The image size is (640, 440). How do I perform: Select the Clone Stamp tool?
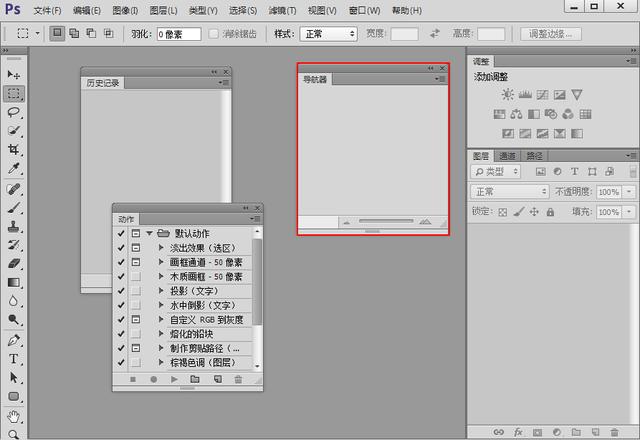tap(14, 227)
